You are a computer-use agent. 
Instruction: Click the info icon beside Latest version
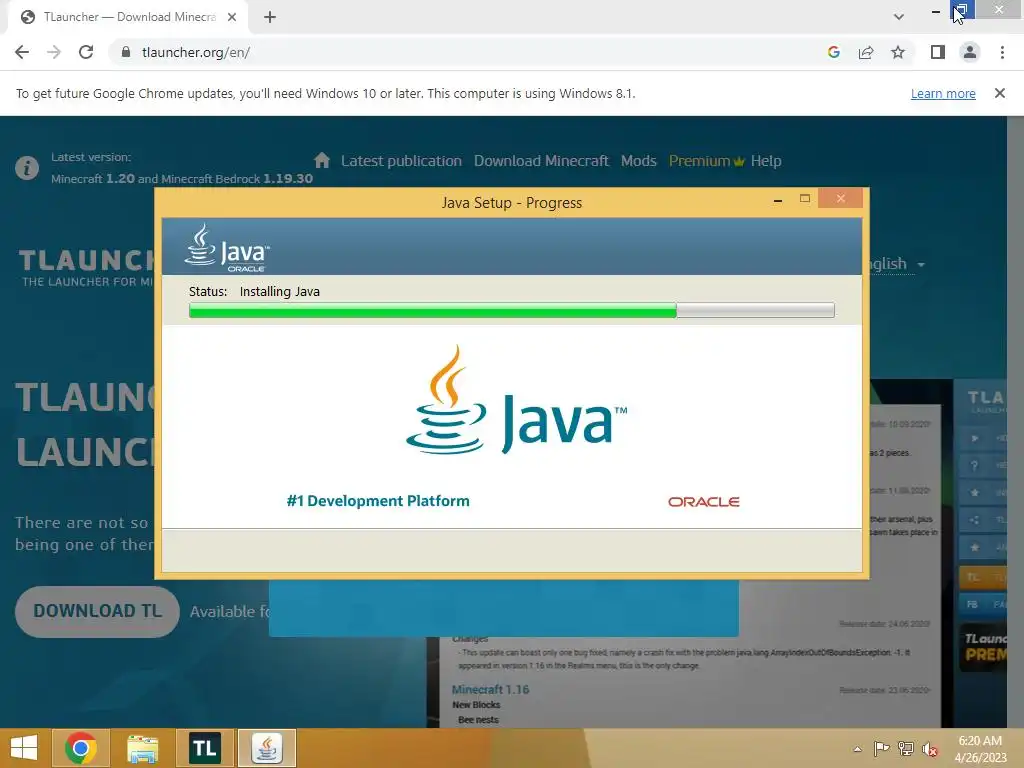point(27,168)
